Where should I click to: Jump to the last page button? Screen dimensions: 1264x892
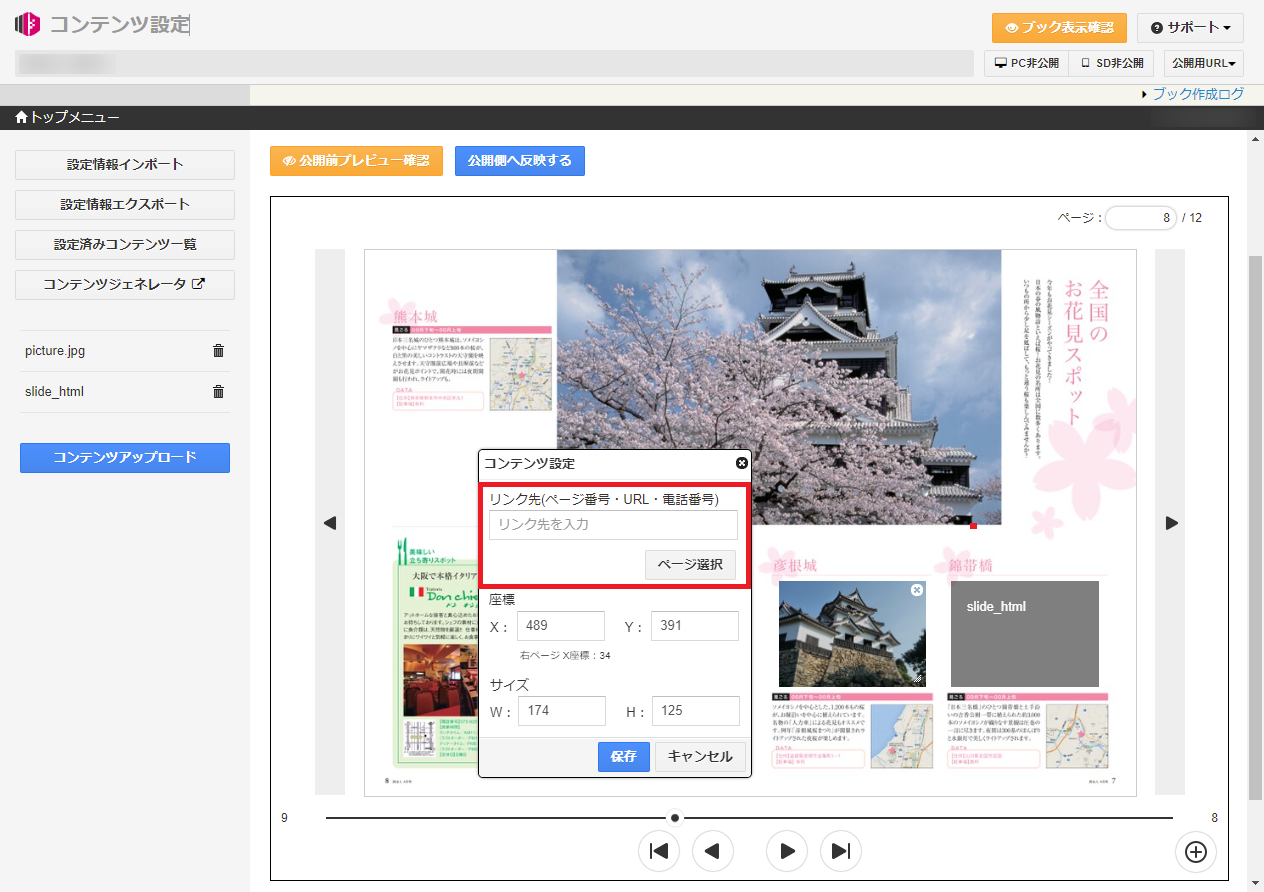coord(841,851)
